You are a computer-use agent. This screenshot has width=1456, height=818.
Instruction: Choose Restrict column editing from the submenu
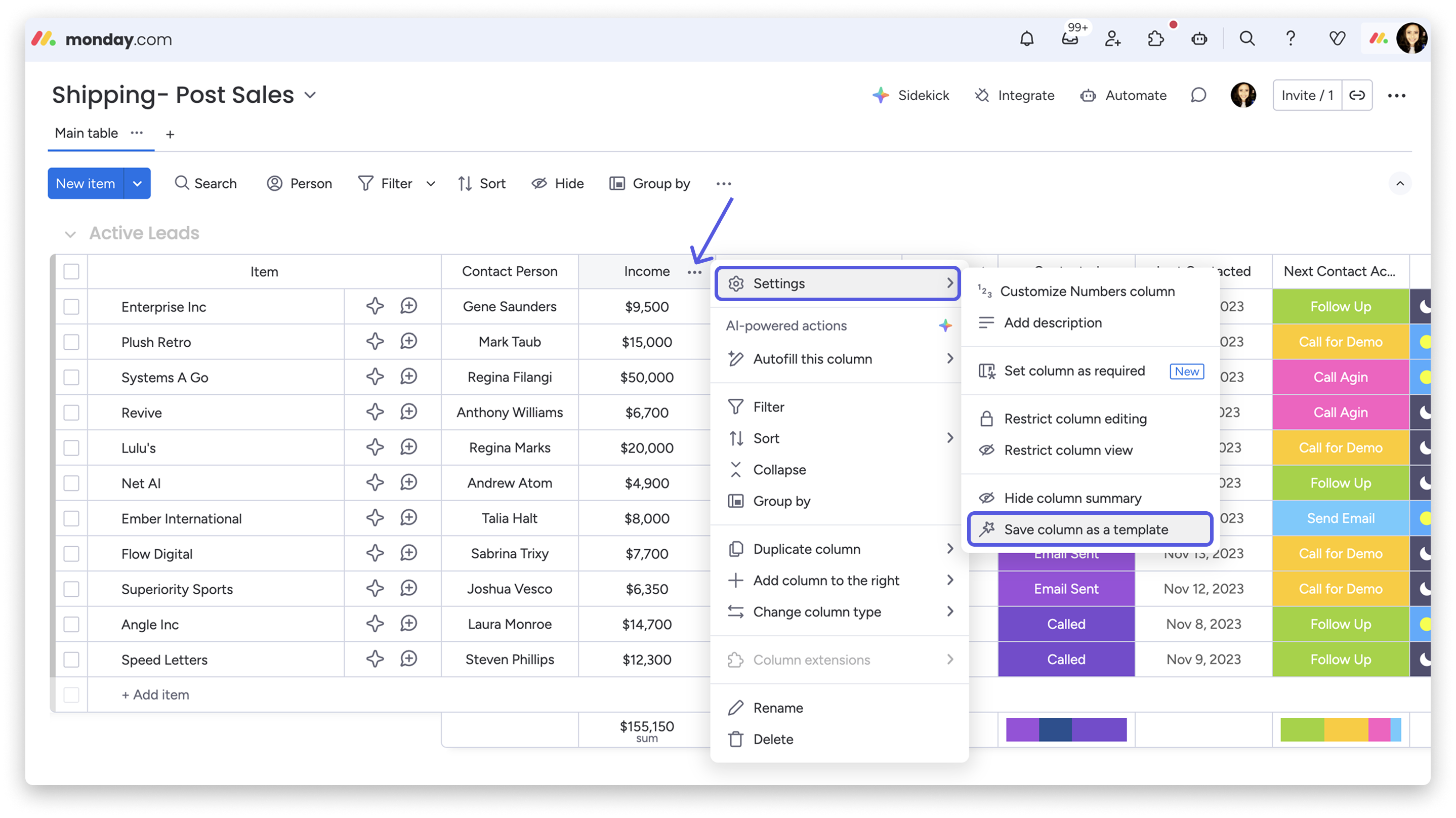(1075, 419)
